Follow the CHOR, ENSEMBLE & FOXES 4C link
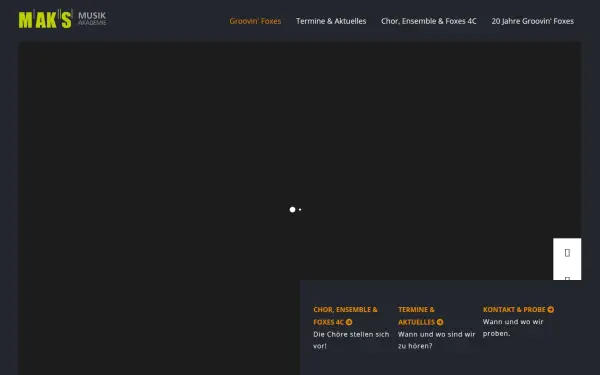Image resolution: width=600 pixels, height=375 pixels. 345,316
